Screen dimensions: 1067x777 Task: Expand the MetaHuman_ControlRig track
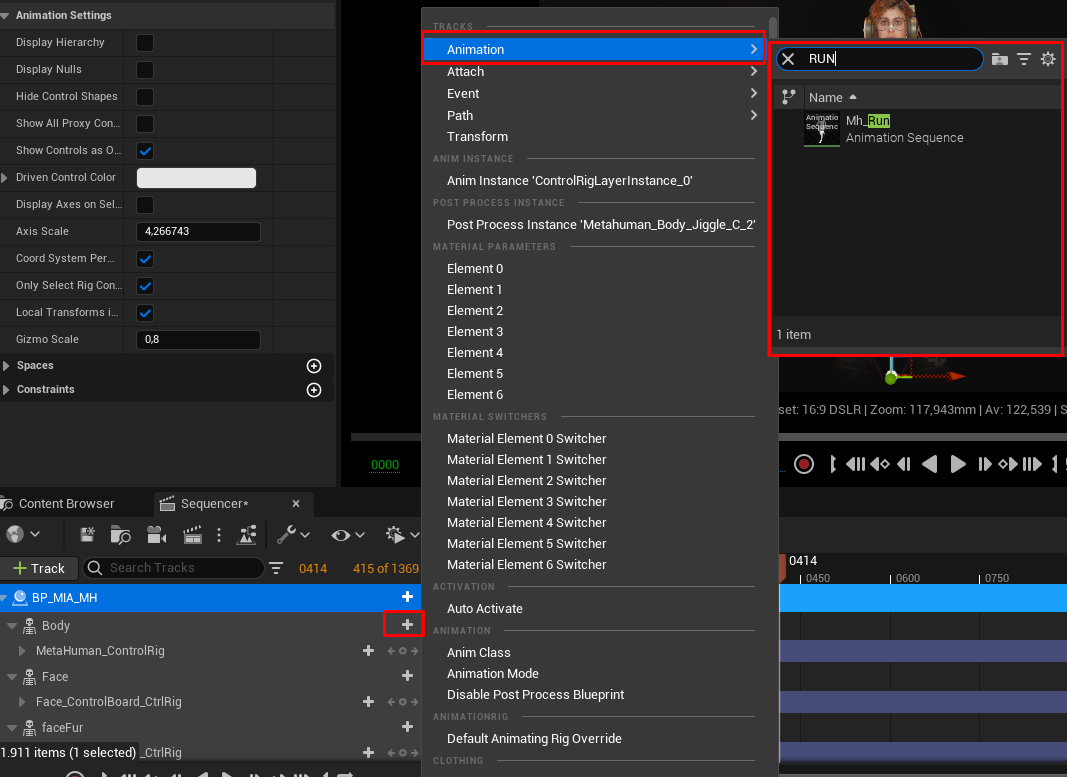pos(23,651)
